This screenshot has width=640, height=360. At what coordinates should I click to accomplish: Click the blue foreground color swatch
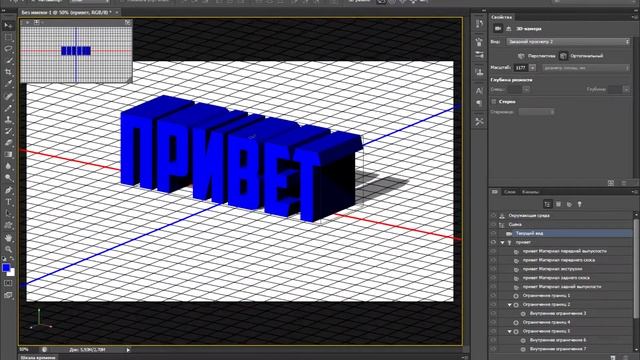click(x=6, y=268)
